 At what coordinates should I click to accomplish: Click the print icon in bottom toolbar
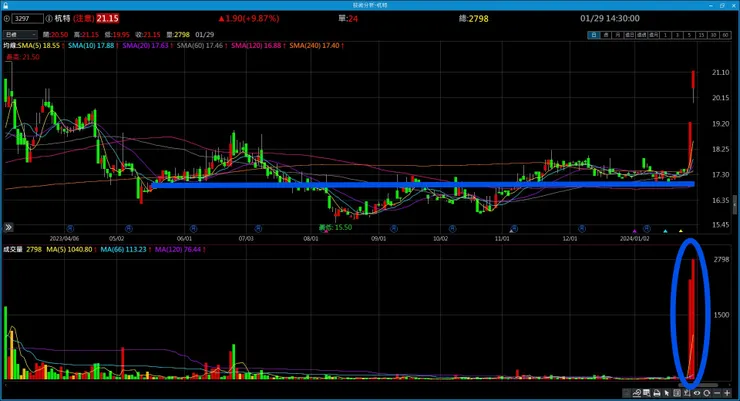tap(657, 393)
